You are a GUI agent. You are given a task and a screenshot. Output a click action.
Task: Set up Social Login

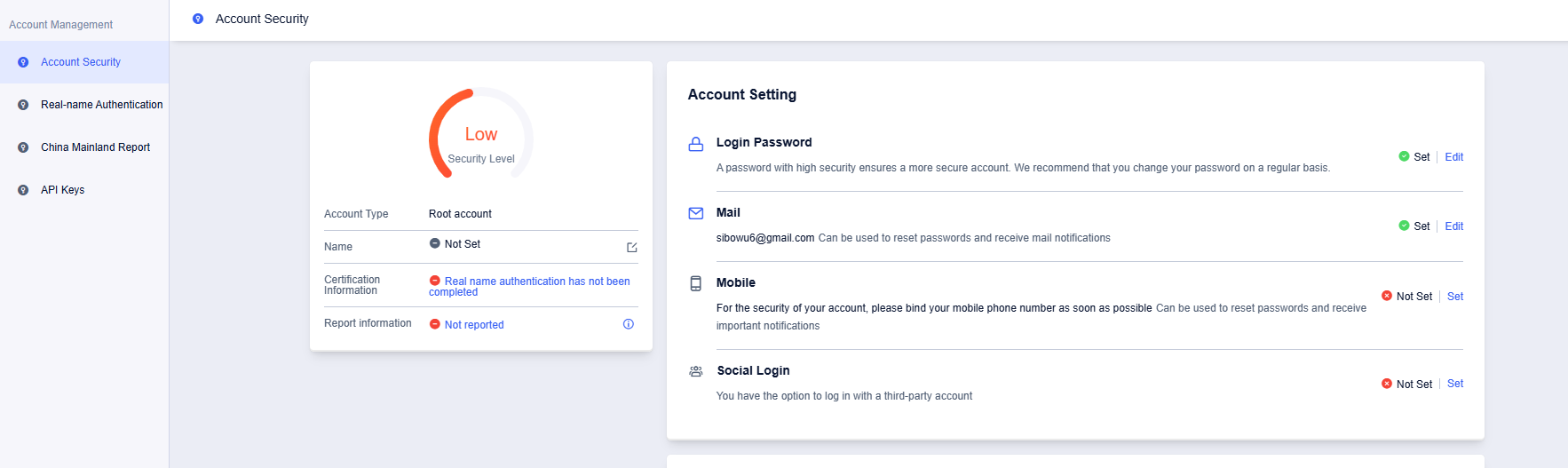1454,384
